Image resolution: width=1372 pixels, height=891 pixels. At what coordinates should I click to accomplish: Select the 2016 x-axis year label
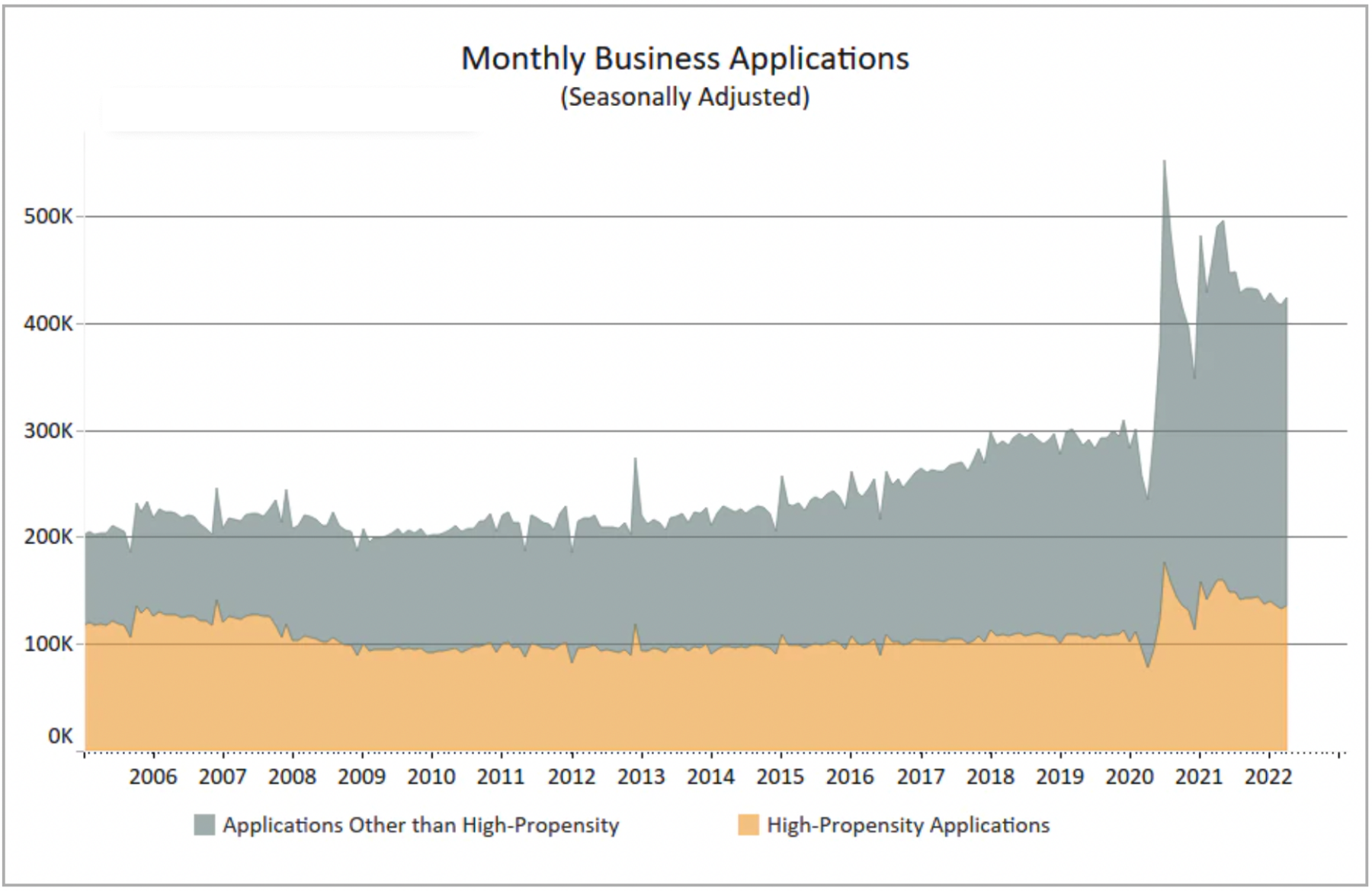click(x=850, y=777)
